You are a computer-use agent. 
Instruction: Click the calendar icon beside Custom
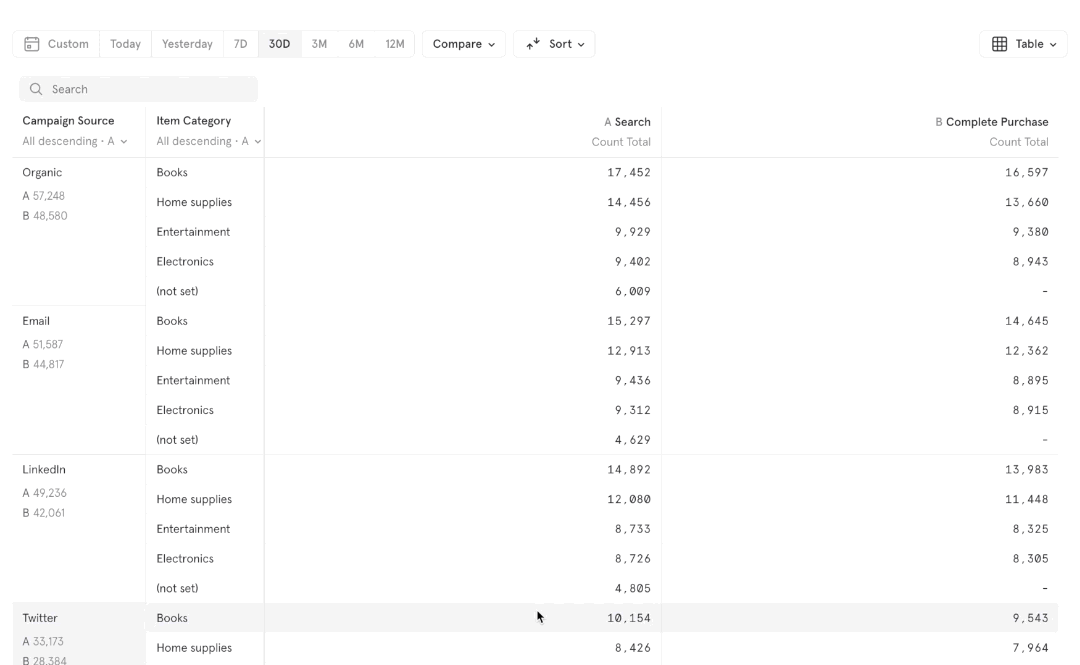click(x=32, y=44)
